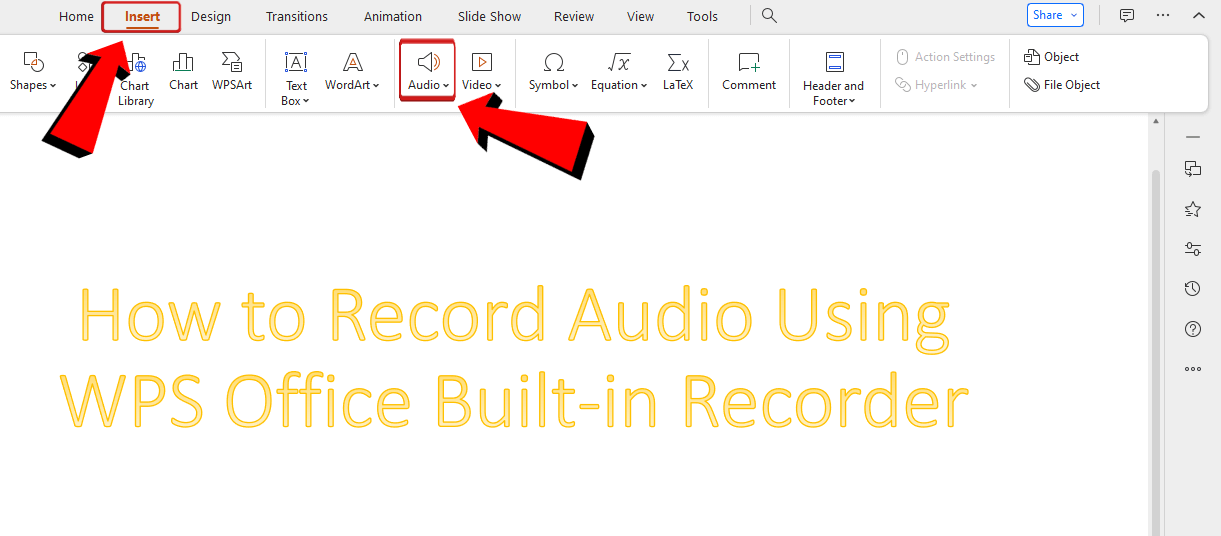Insert an Object from the ribbon
Viewport: 1221px width, 536px height.
click(x=1052, y=57)
